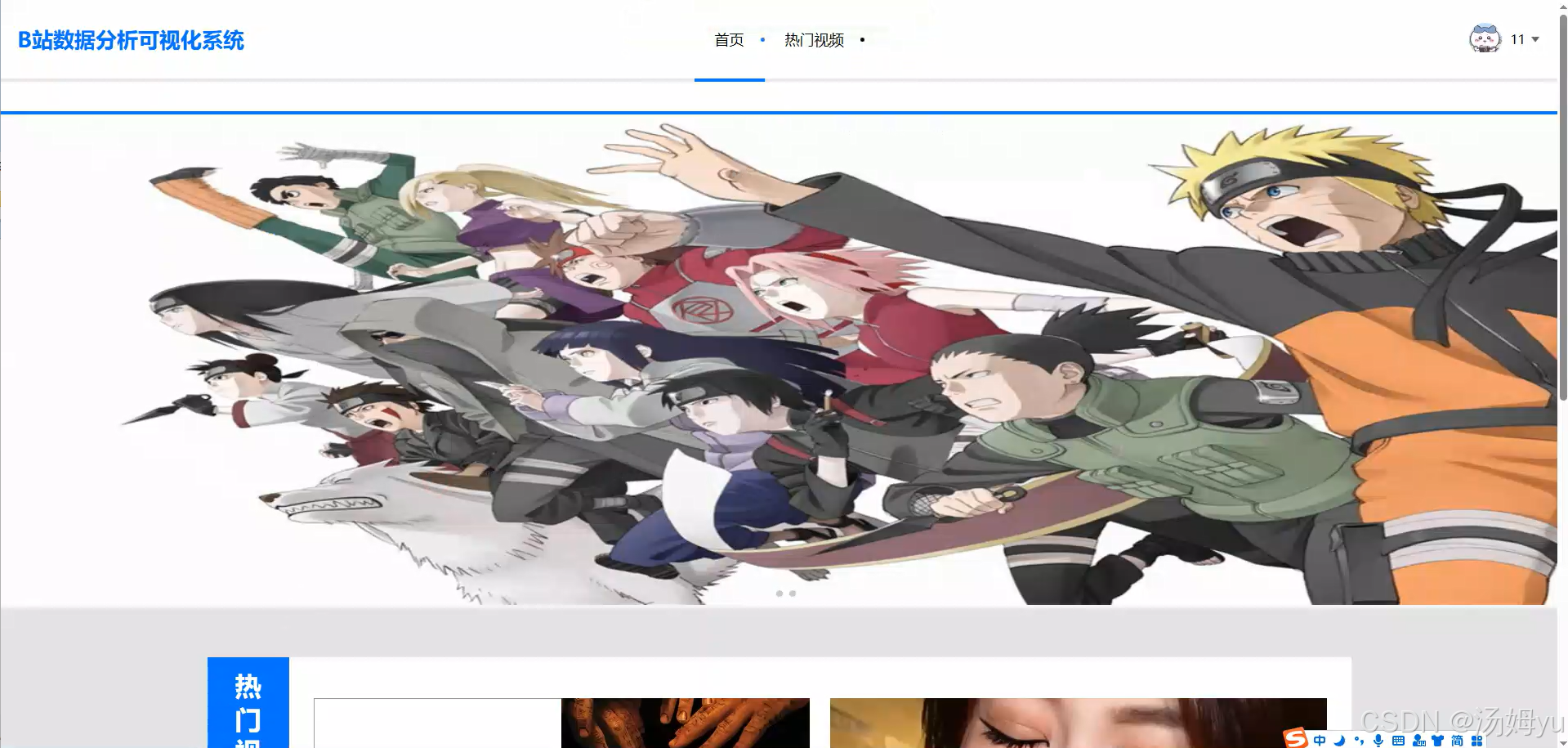The height and width of the screenshot is (748, 1568).
Task: Click the moon icon in Sogou toolbar
Action: tap(1339, 741)
